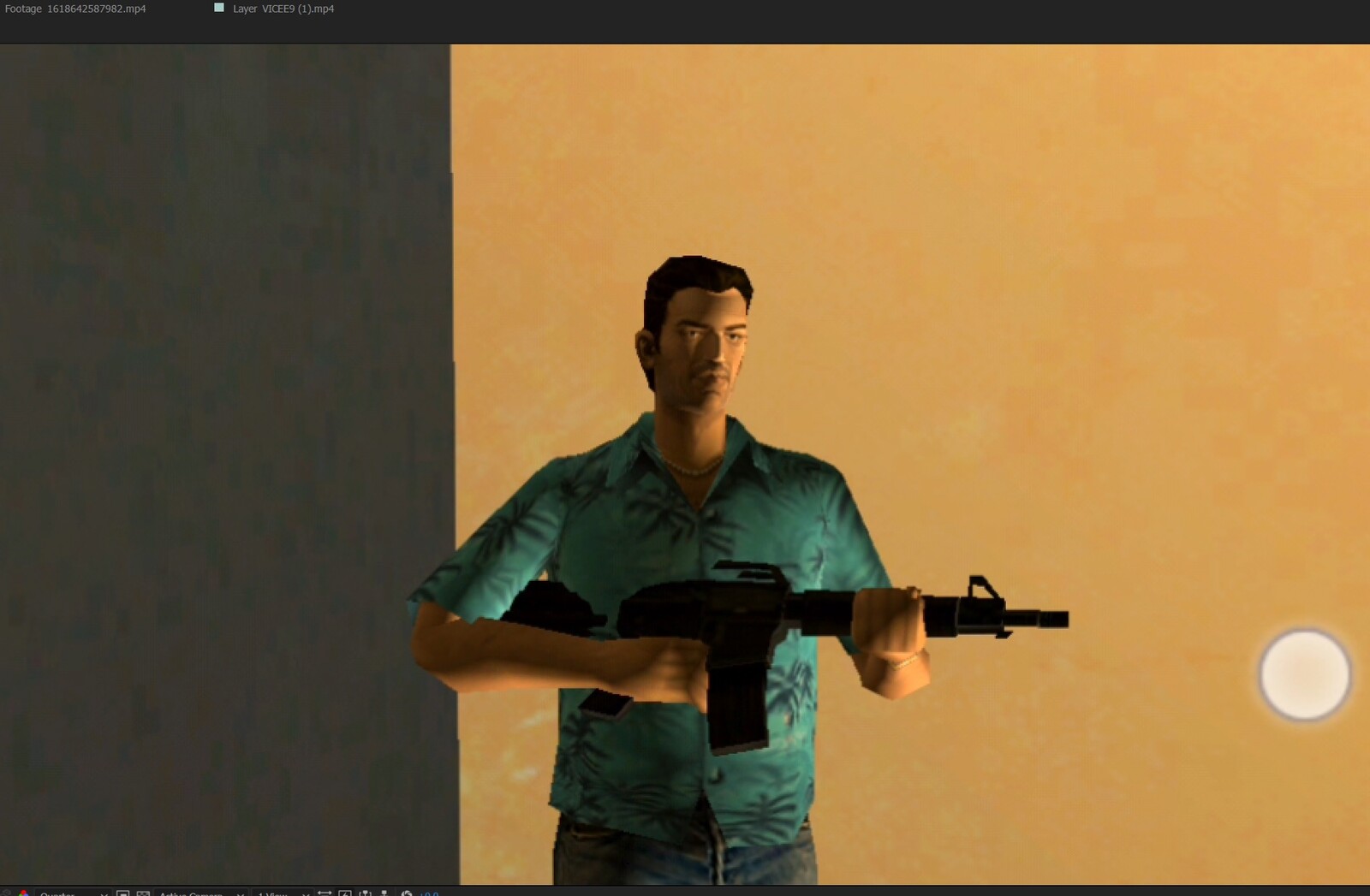Open the 1 View layout dropdown
Image resolution: width=1370 pixels, height=896 pixels.
pyautogui.click(x=283, y=893)
